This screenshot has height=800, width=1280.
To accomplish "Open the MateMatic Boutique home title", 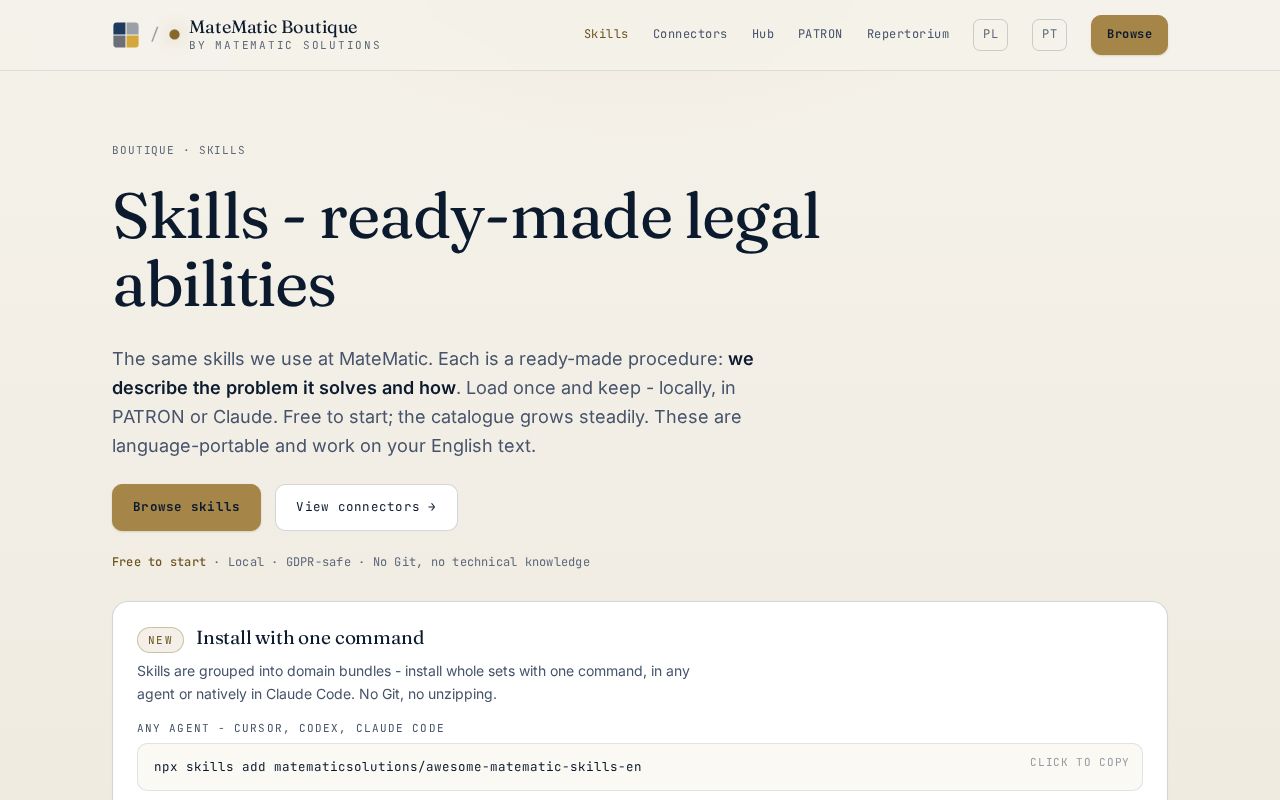I will tap(273, 28).
